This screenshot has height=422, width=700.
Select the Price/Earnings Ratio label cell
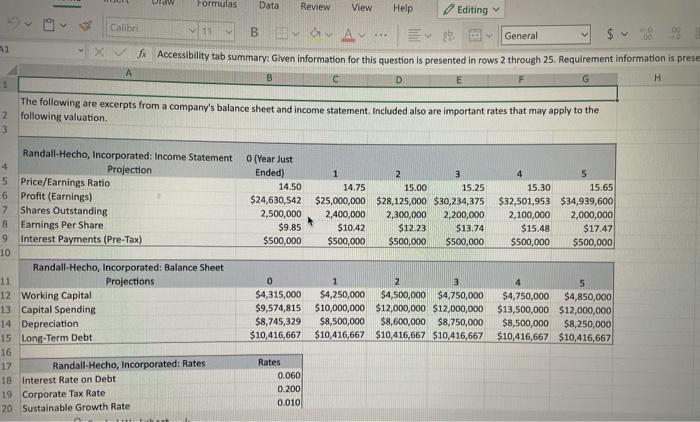pos(127,183)
